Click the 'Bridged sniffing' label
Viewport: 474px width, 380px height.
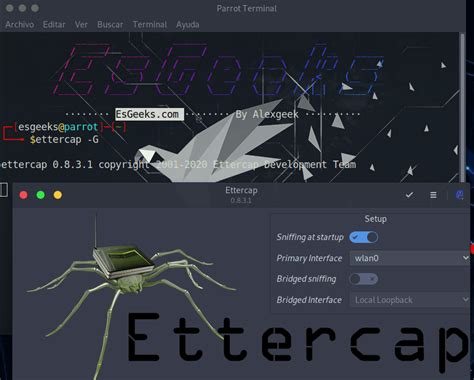click(x=306, y=279)
